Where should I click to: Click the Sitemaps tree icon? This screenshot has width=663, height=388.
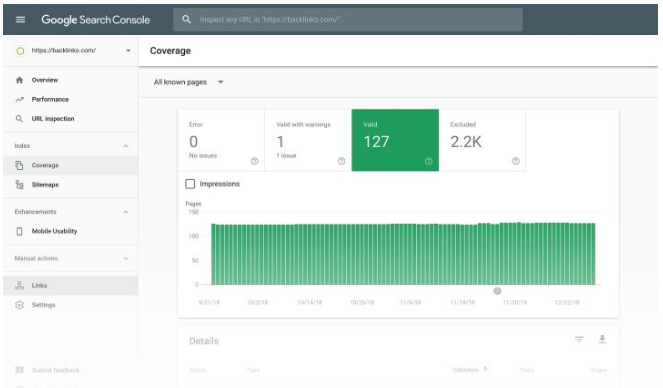[19, 185]
